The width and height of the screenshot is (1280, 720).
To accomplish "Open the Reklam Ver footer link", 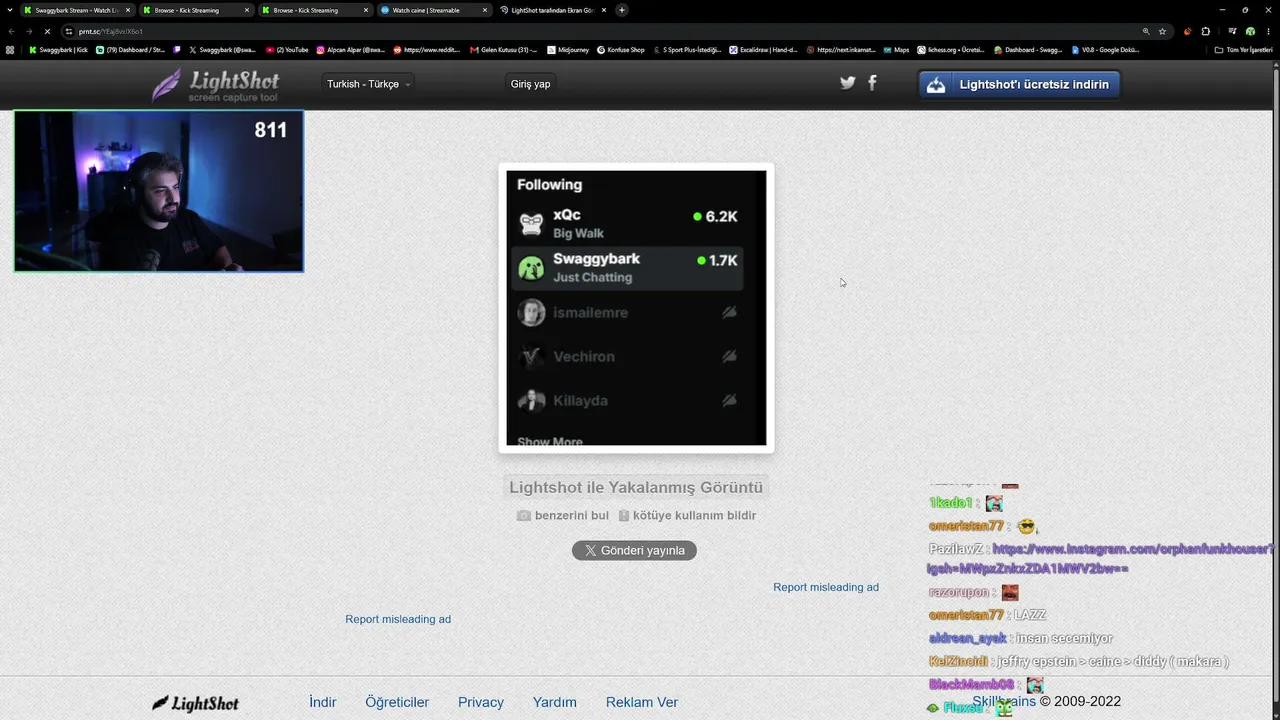I will click(642, 702).
